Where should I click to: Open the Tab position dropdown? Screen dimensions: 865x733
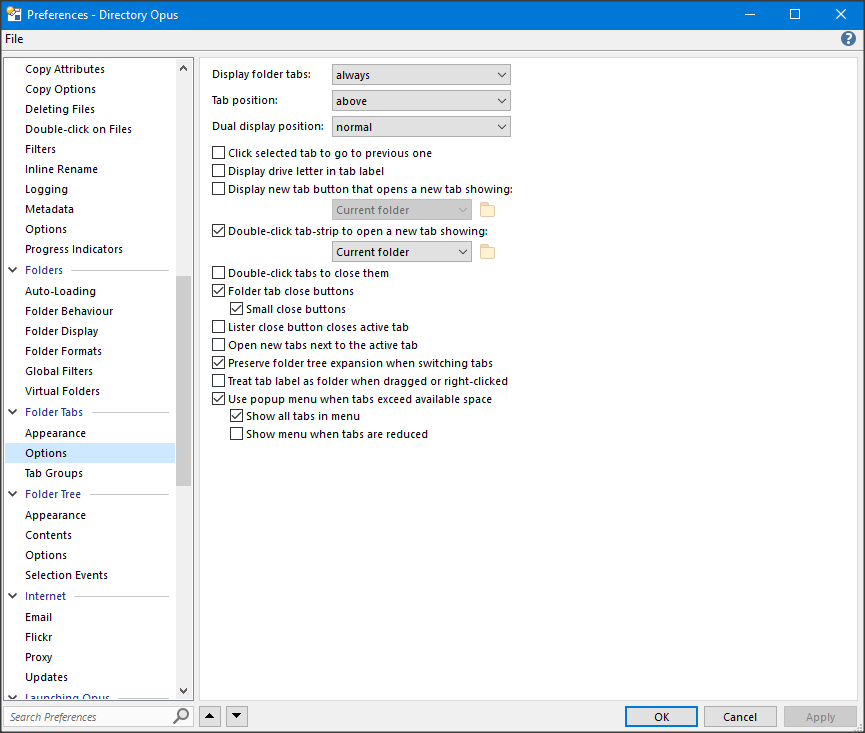[x=421, y=101]
